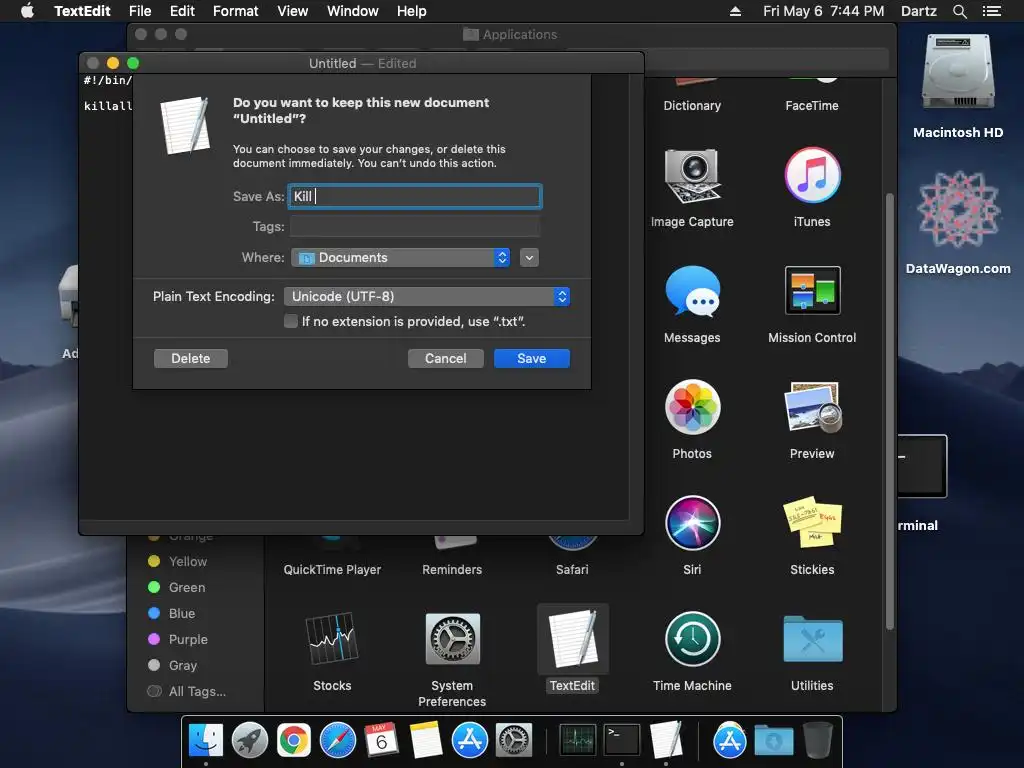Select the System Preferences app icon in Applications
The width and height of the screenshot is (1024, 768).
click(452, 639)
